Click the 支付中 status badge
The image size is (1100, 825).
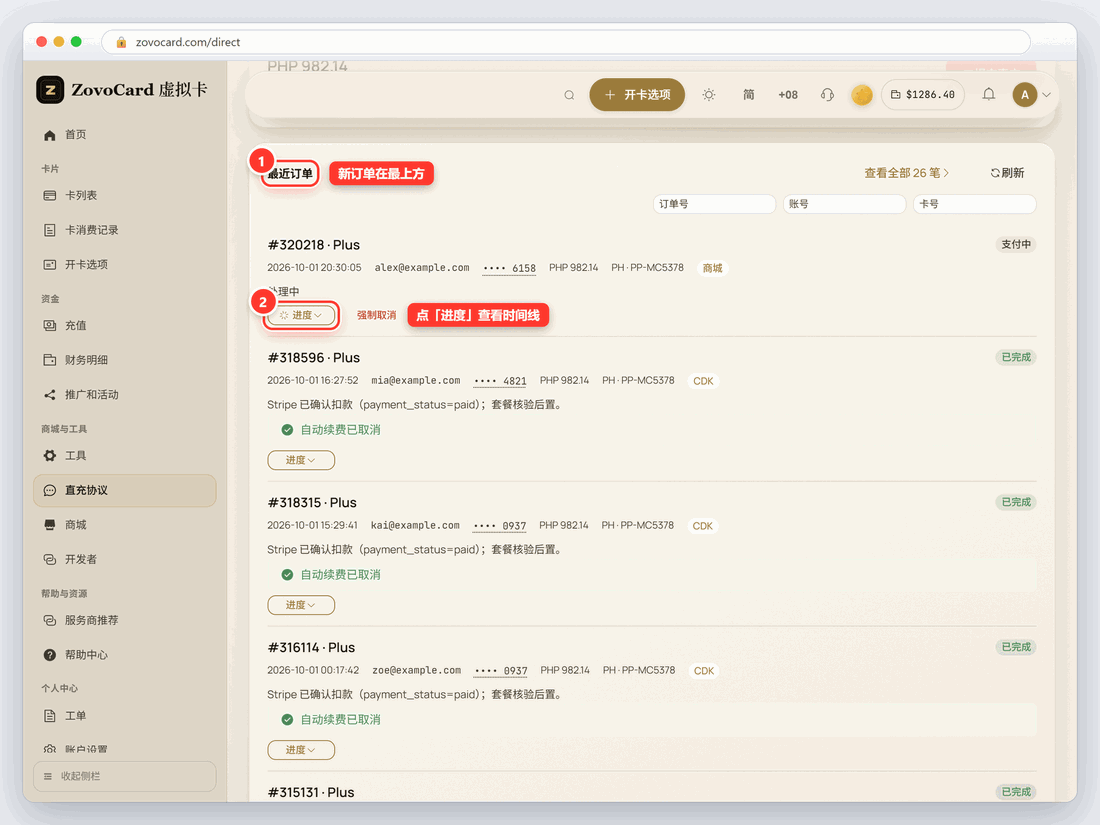(1016, 244)
